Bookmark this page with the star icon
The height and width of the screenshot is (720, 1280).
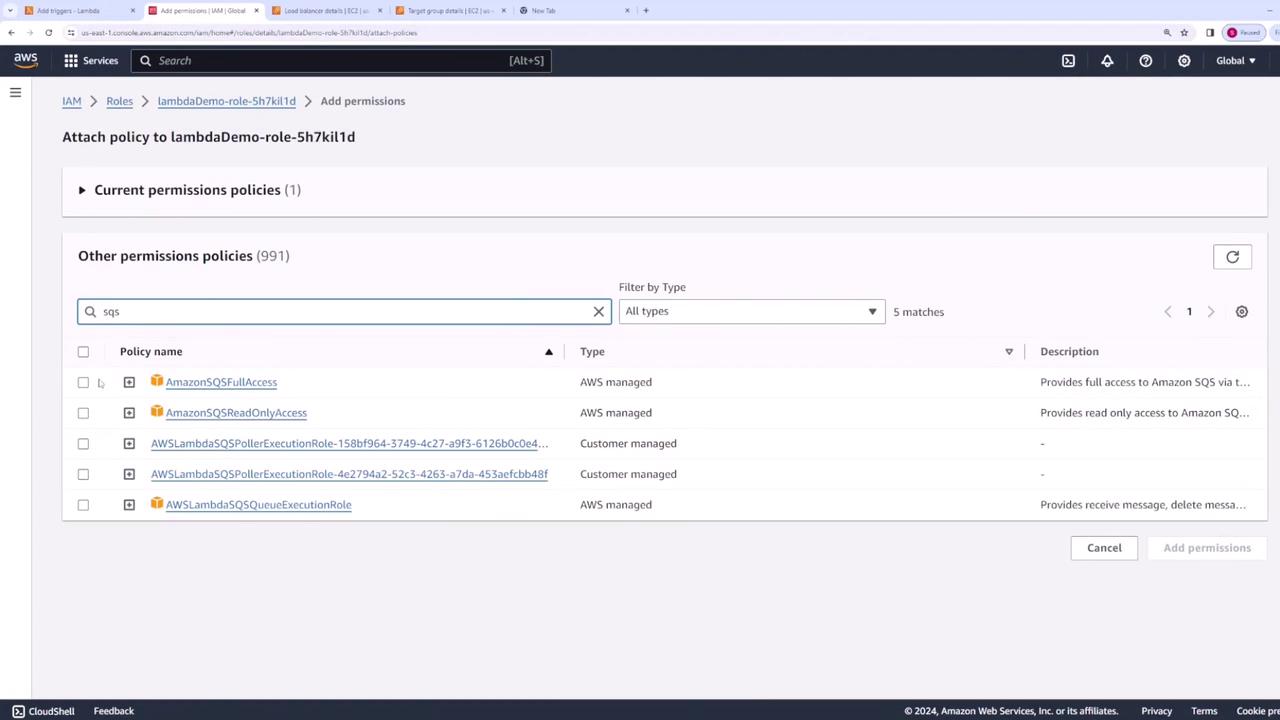[1184, 33]
